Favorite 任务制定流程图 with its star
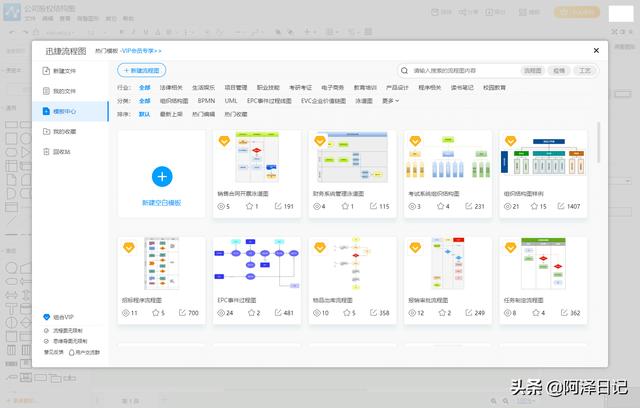 coord(536,313)
